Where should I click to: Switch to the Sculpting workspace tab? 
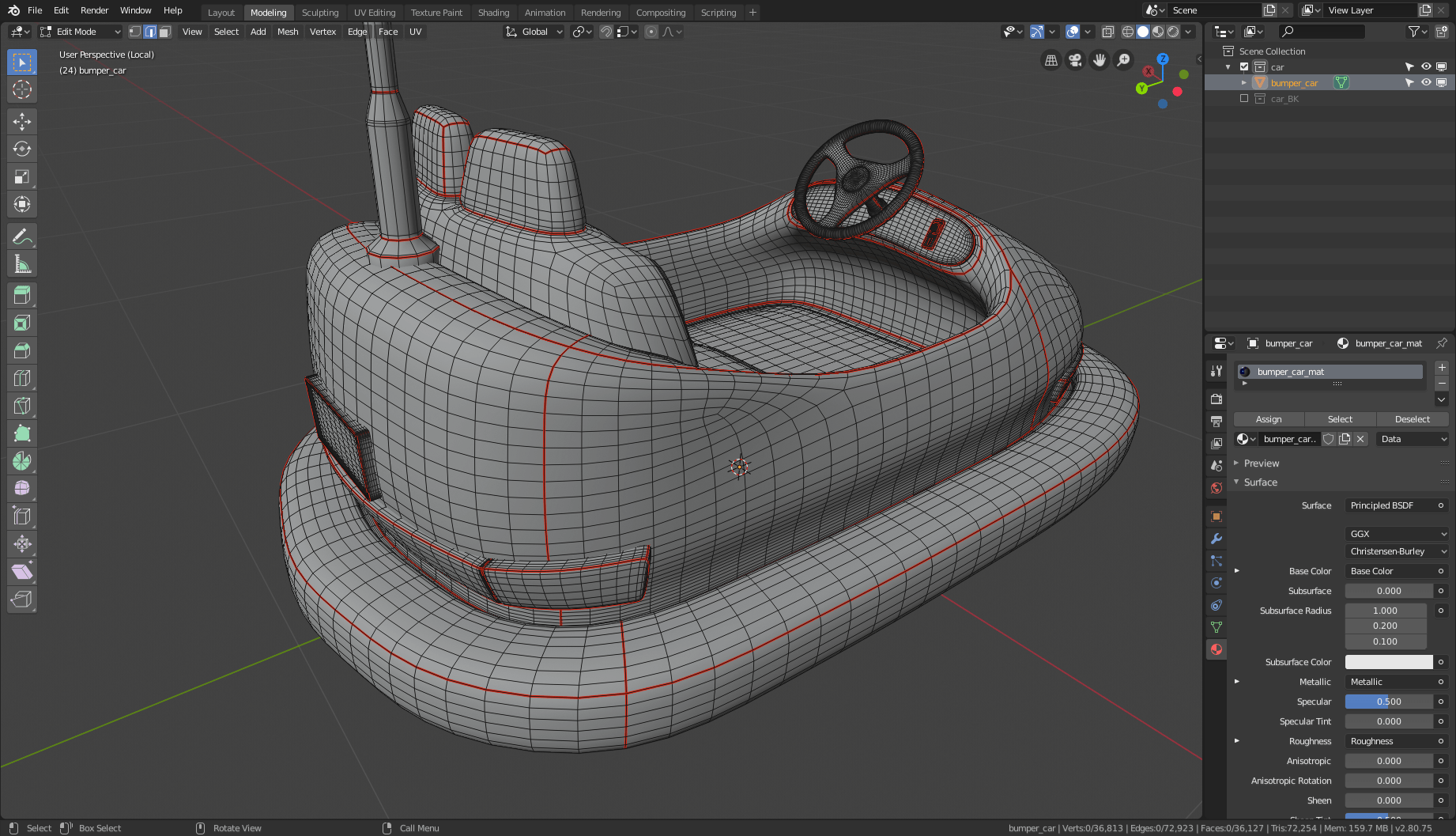(320, 13)
